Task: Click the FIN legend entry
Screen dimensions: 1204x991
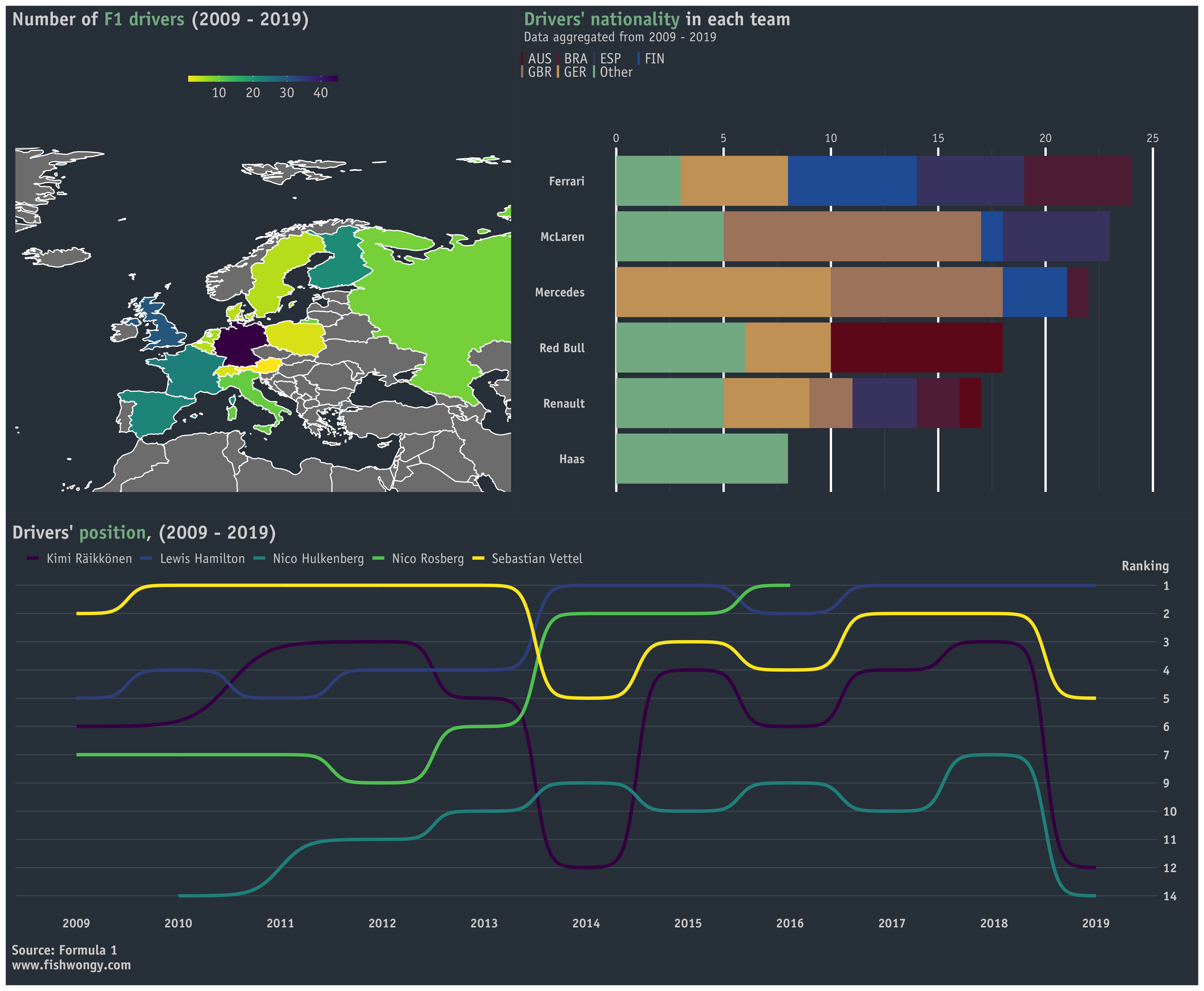Action: pyautogui.click(x=651, y=59)
